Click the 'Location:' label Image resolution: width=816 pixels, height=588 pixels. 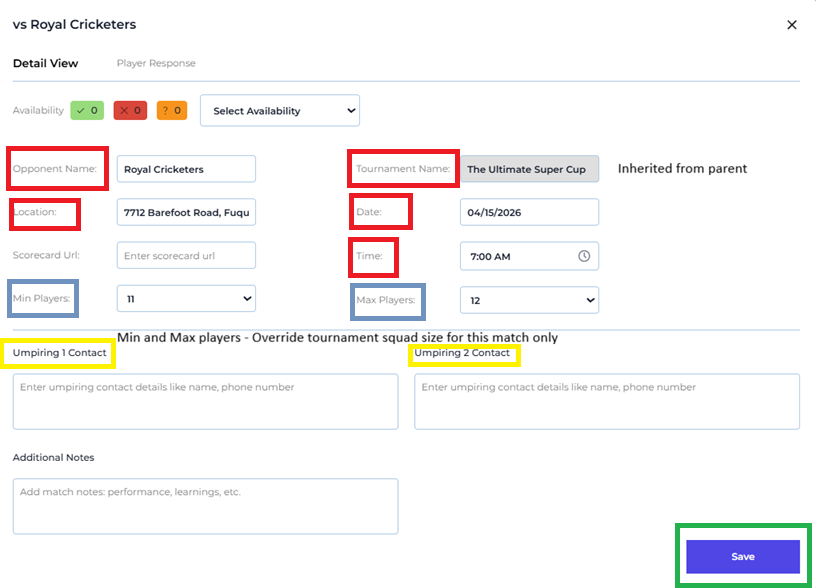pyautogui.click(x=35, y=212)
